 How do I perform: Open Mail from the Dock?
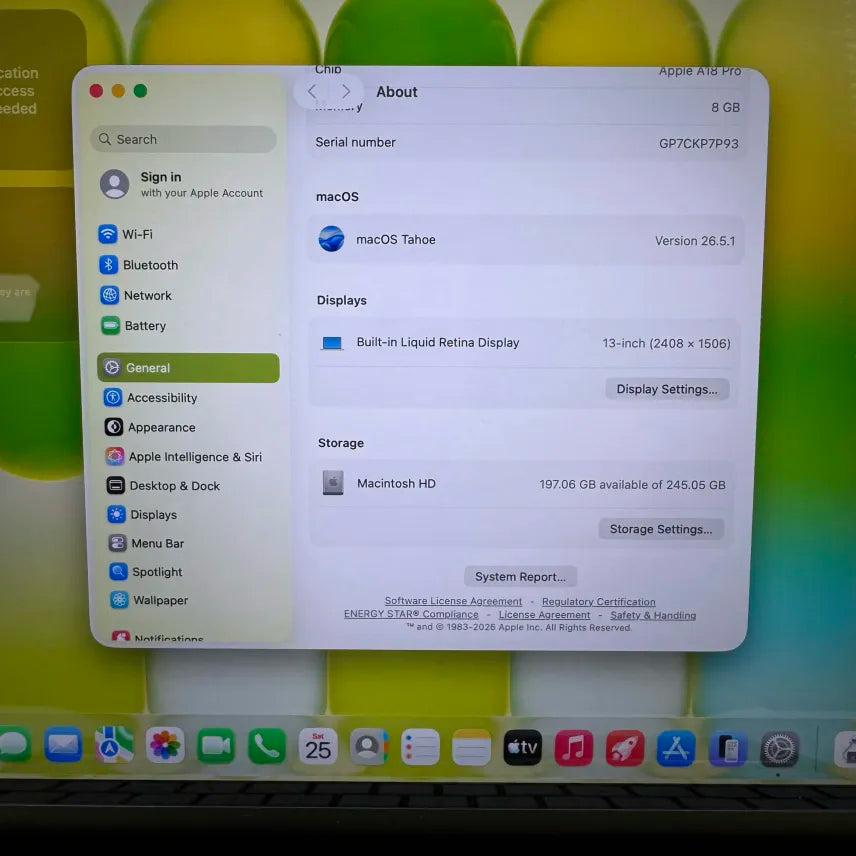coord(63,745)
